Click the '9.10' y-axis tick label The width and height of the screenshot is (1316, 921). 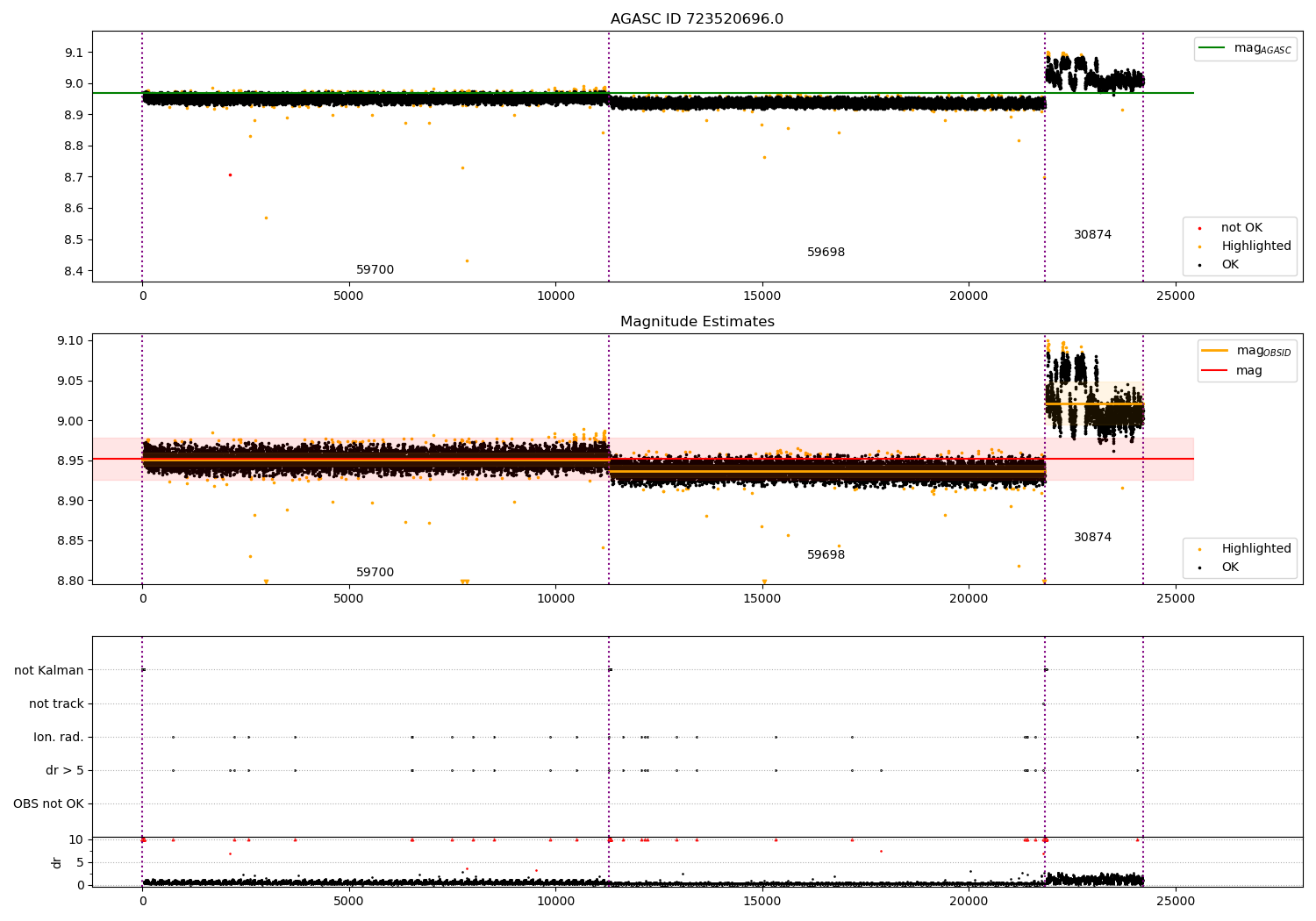point(70,341)
